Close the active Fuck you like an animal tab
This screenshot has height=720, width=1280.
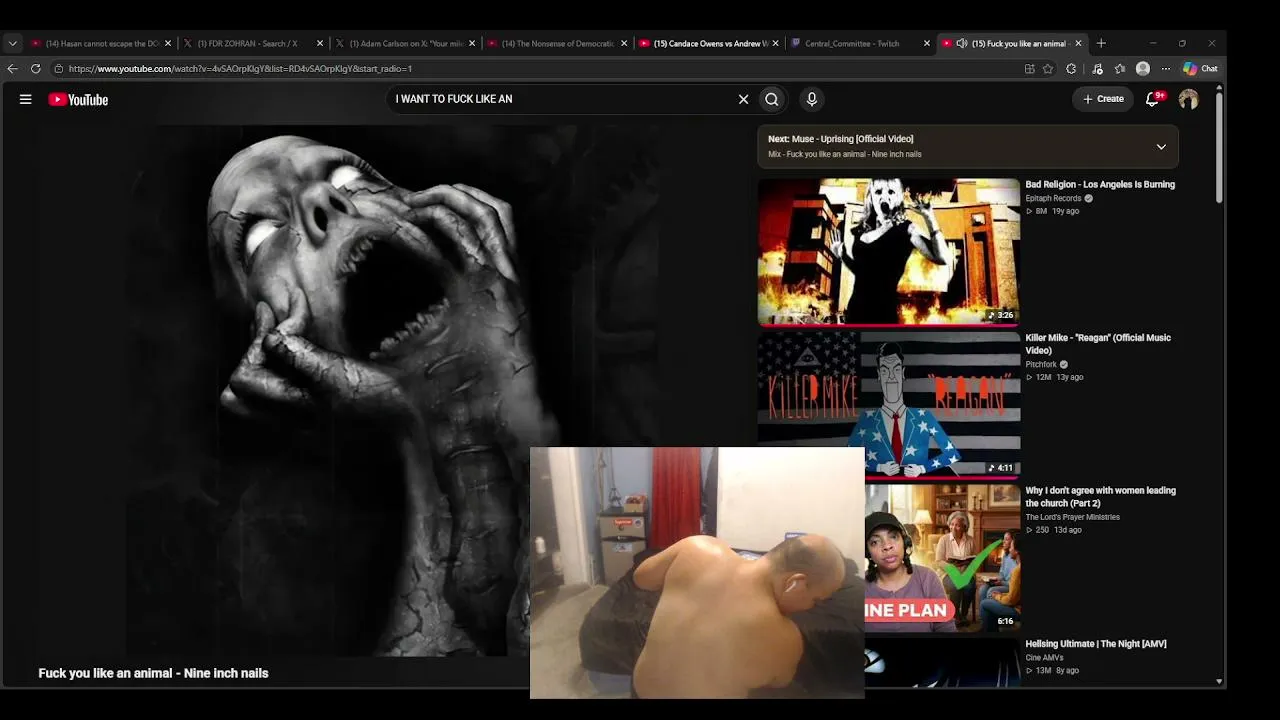[x=1078, y=43]
